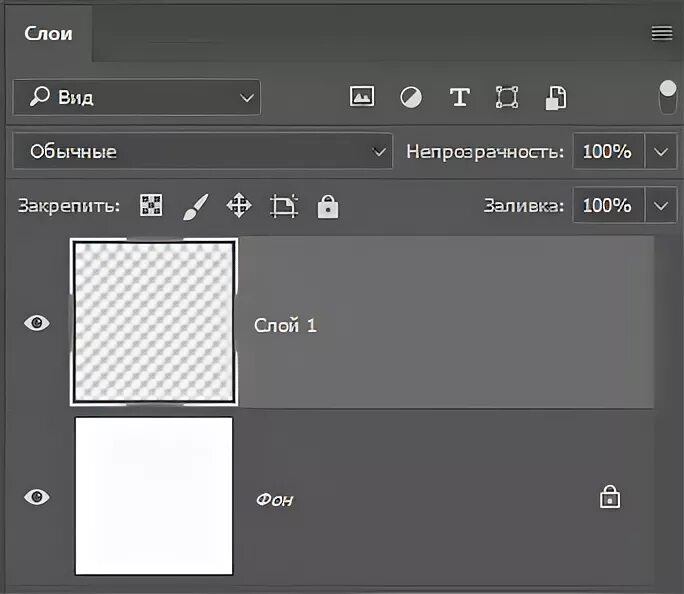Screen dimensions: 684x594
Task: Prevent auto-nesting into artboards icon
Action: point(284,206)
